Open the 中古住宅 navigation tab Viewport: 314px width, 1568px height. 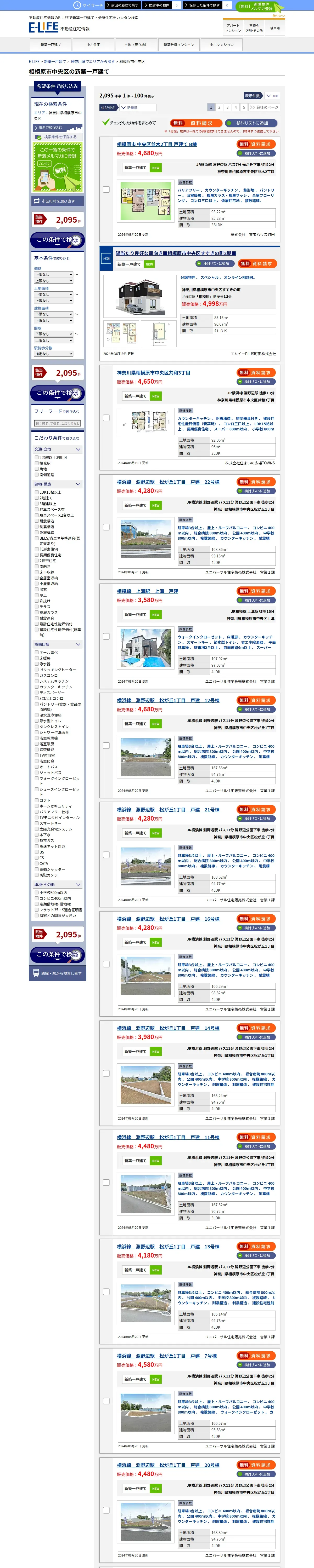[93, 44]
